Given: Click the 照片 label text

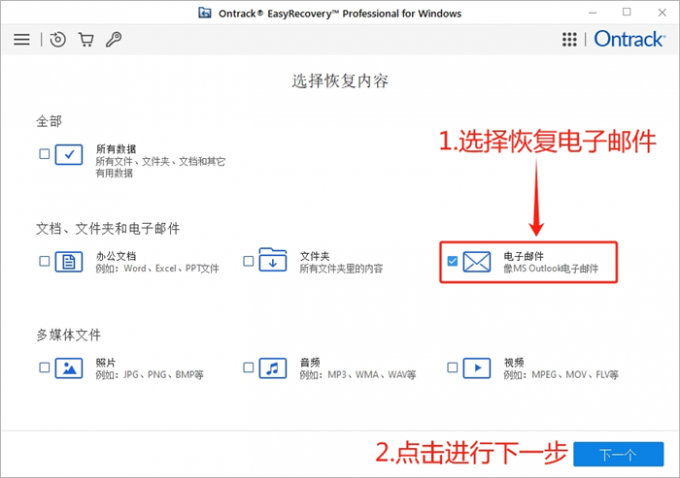Looking at the screenshot, I should [106, 363].
